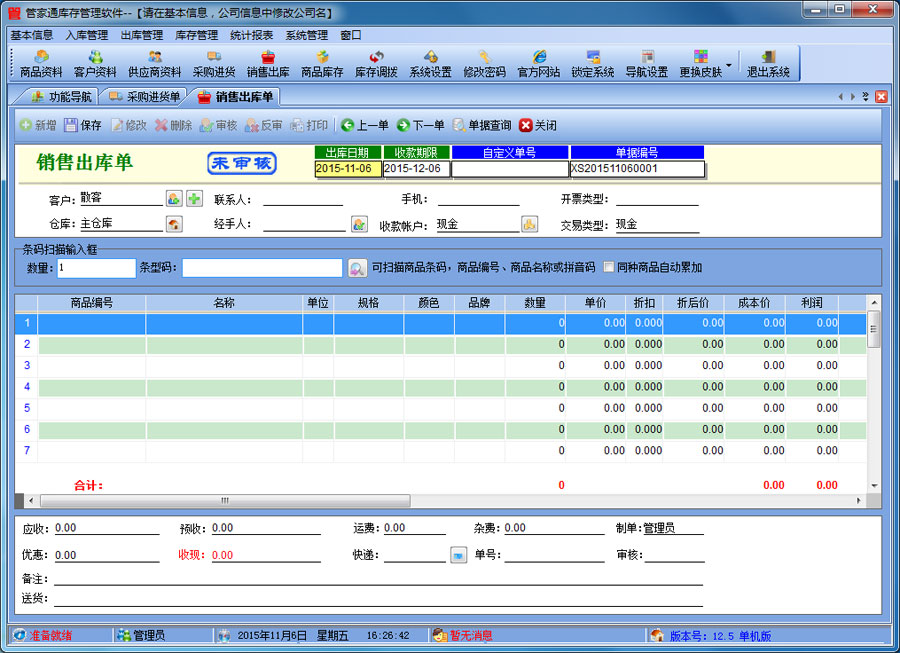Open 官方网站 toolbar icon
The width and height of the screenshot is (900, 653).
pos(538,64)
